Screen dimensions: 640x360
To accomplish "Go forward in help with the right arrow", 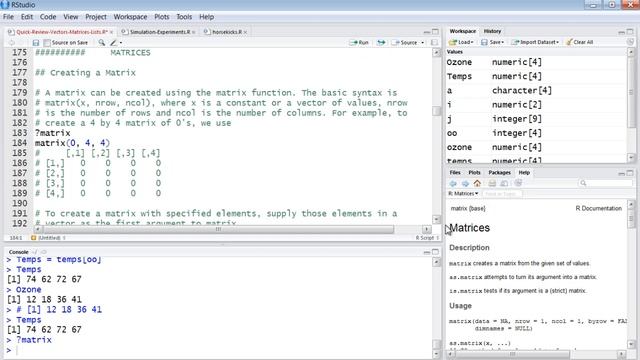I will tap(465, 183).
